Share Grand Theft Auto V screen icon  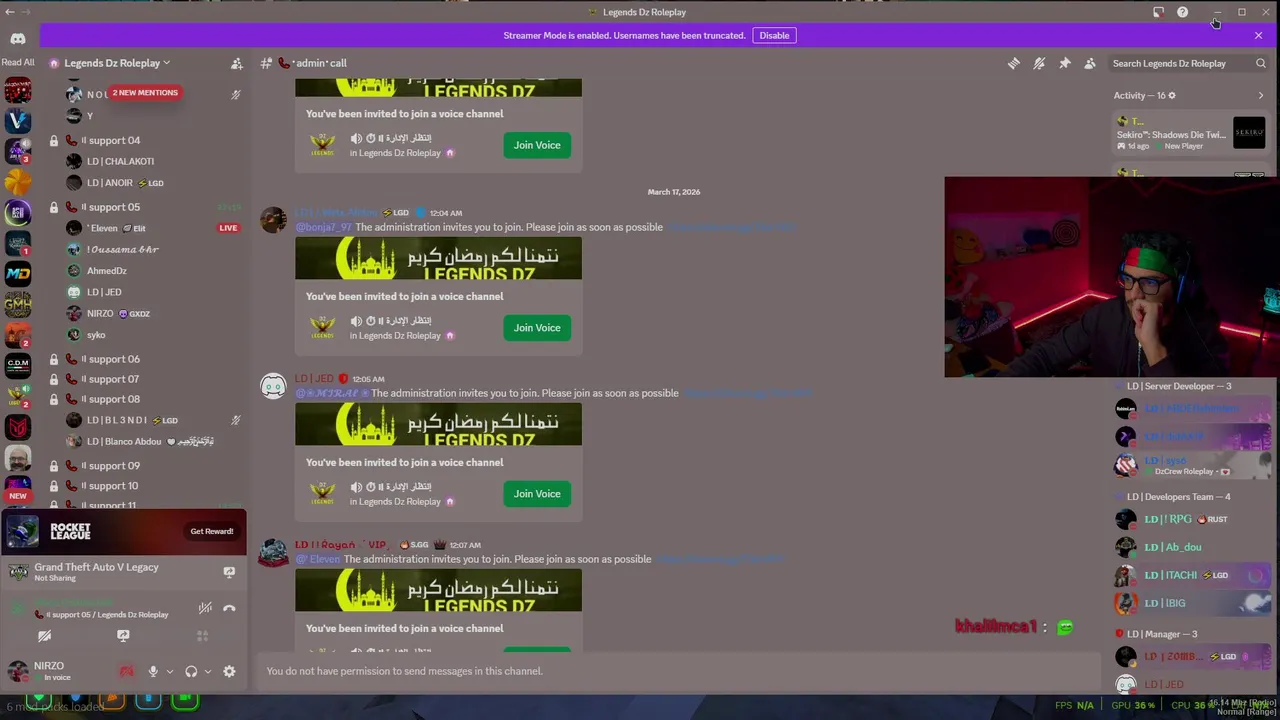[x=229, y=572]
